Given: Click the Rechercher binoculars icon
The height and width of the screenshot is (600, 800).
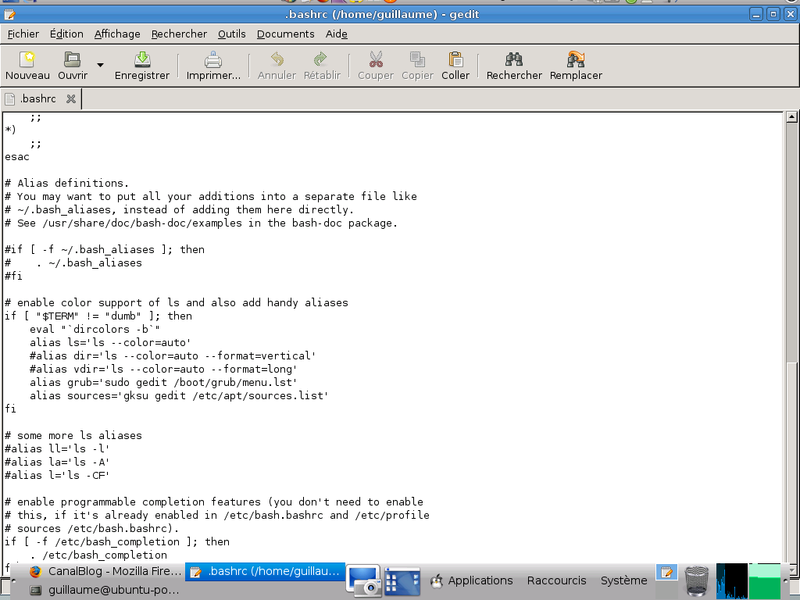Looking at the screenshot, I should coord(514,59).
